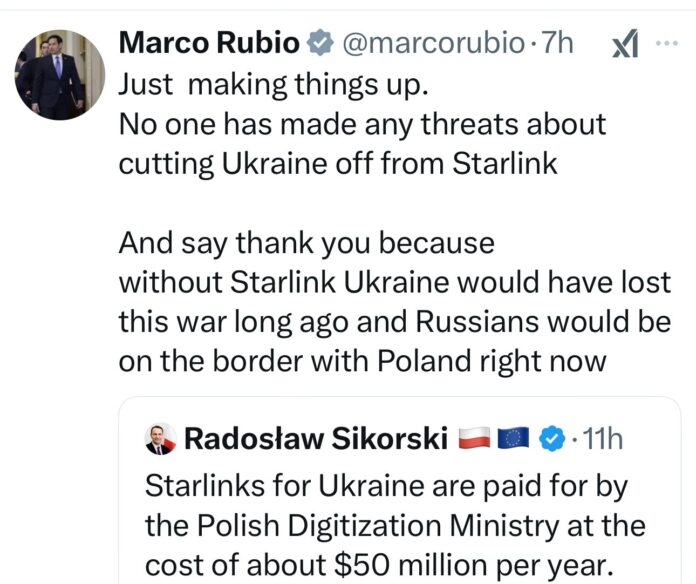Visit the @marcorubio handle link

pyautogui.click(x=433, y=43)
